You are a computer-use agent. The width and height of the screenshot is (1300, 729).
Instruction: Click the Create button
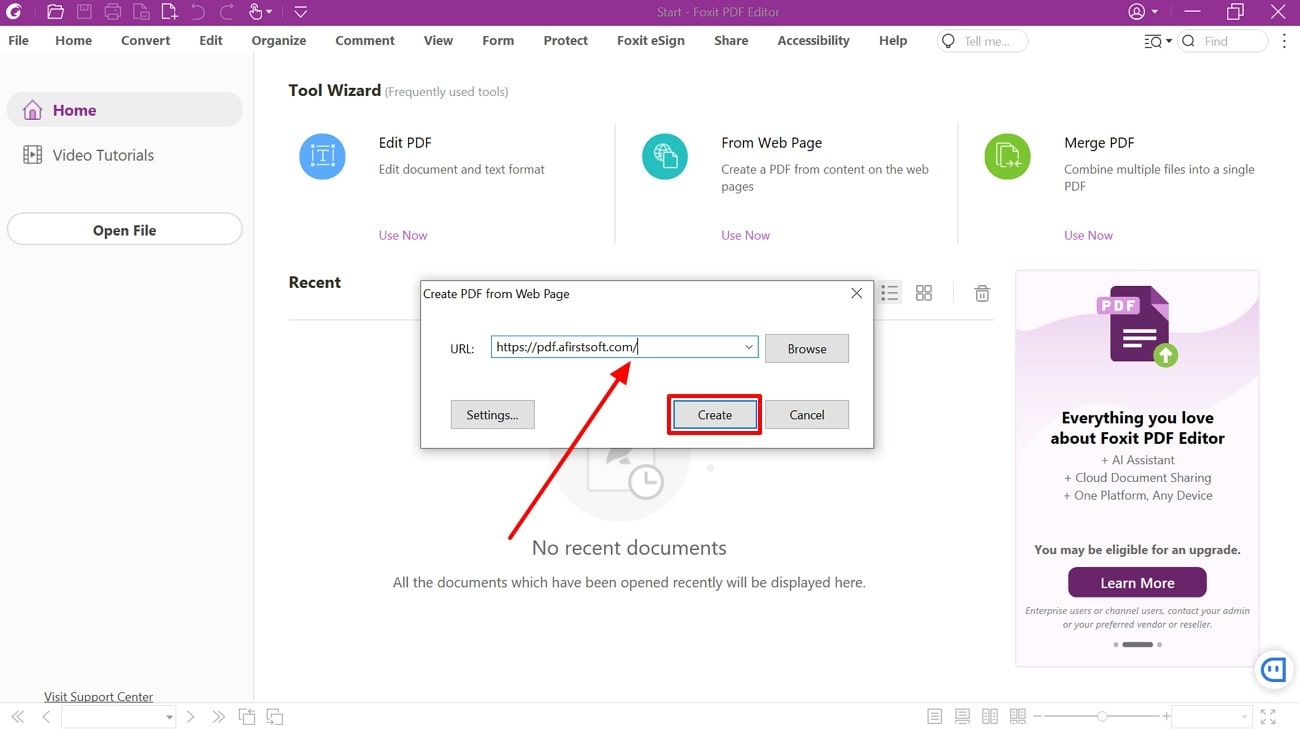coord(715,415)
